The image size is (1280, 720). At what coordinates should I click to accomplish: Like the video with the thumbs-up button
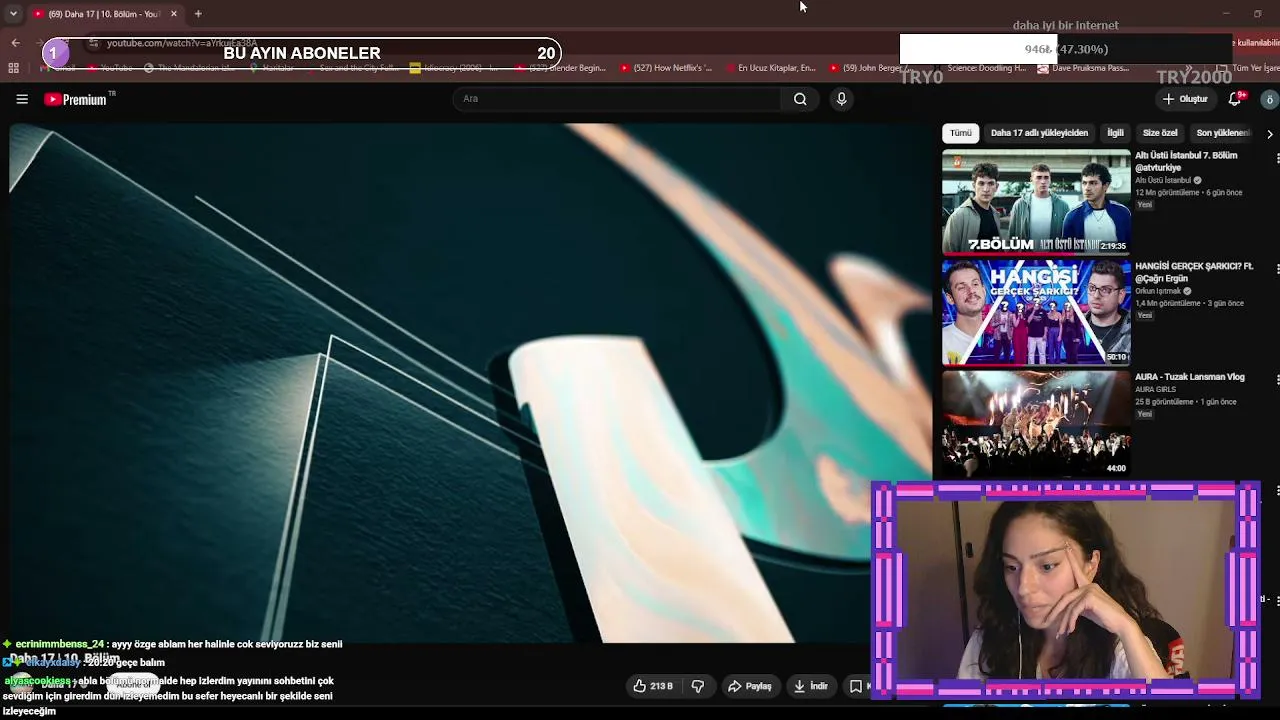point(653,686)
